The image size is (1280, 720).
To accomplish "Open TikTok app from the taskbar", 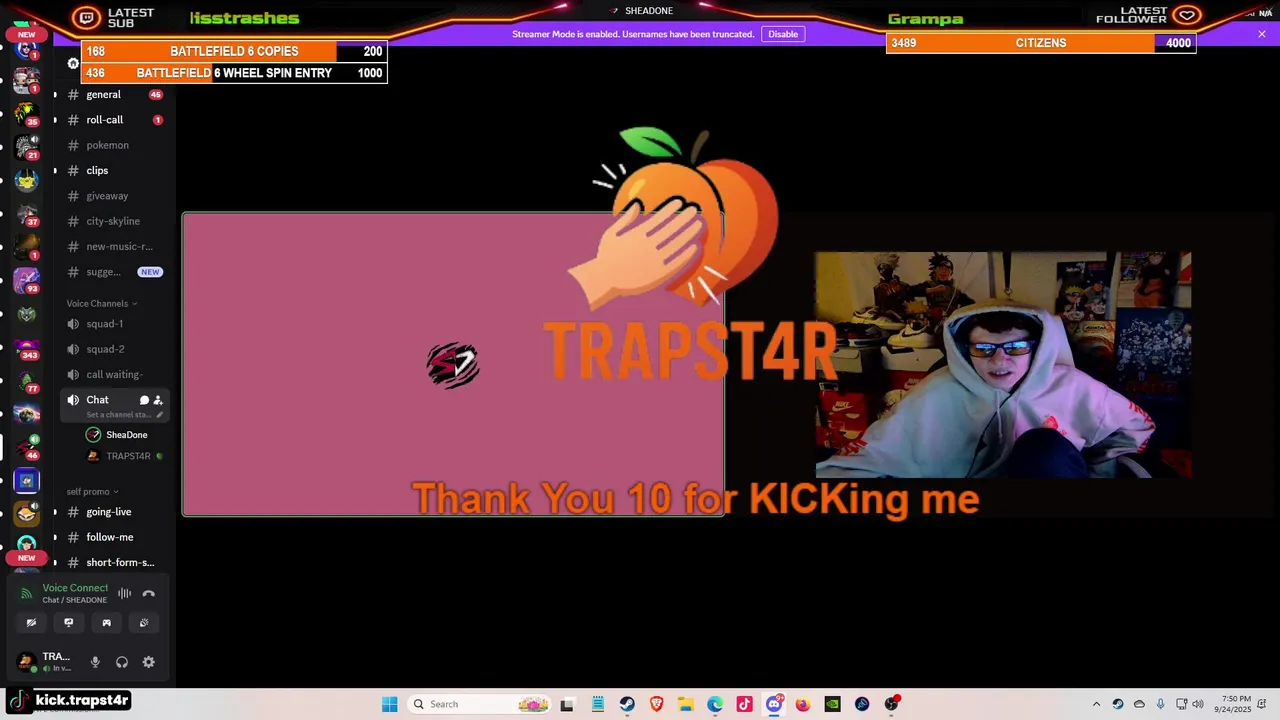I will (x=744, y=704).
